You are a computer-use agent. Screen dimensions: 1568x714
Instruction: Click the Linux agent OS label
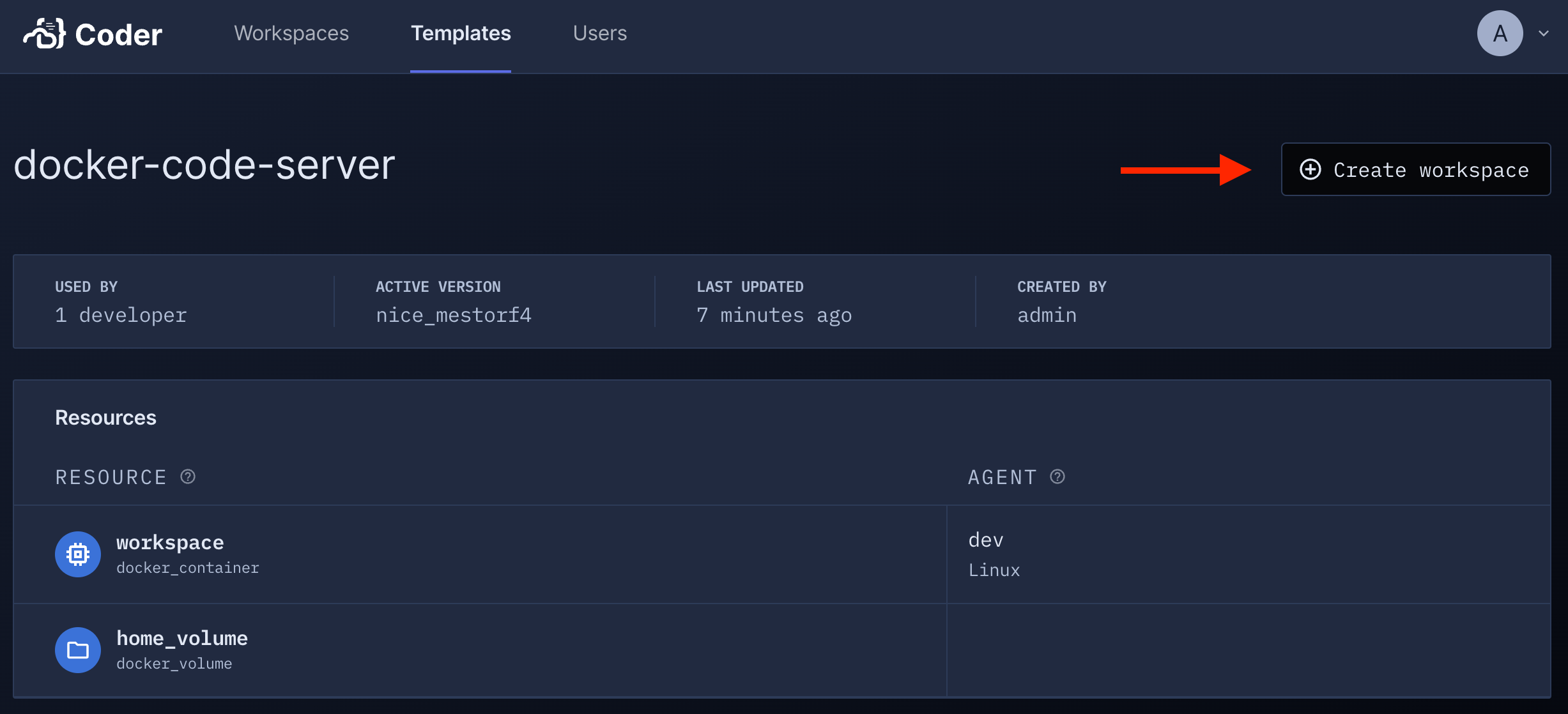(x=994, y=570)
